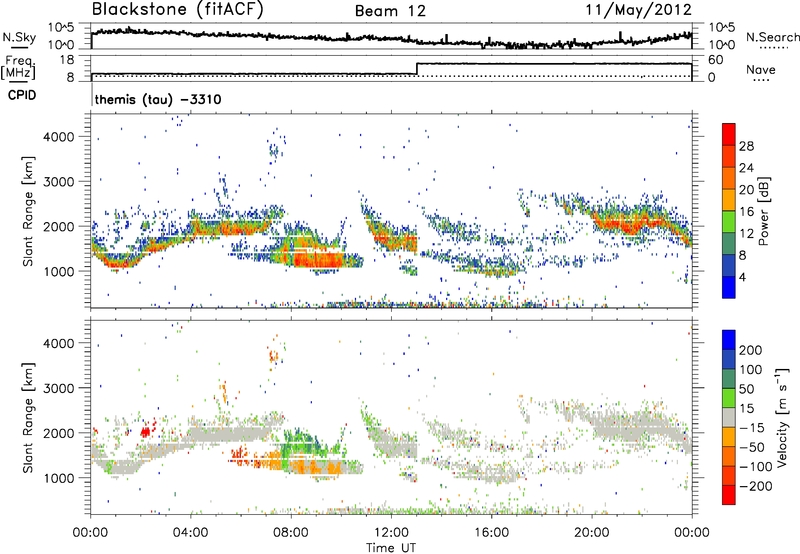Image resolution: width=800 pixels, height=554 pixels.
Task: Click the "Power [dB]" colorbar title
Action: point(763,211)
